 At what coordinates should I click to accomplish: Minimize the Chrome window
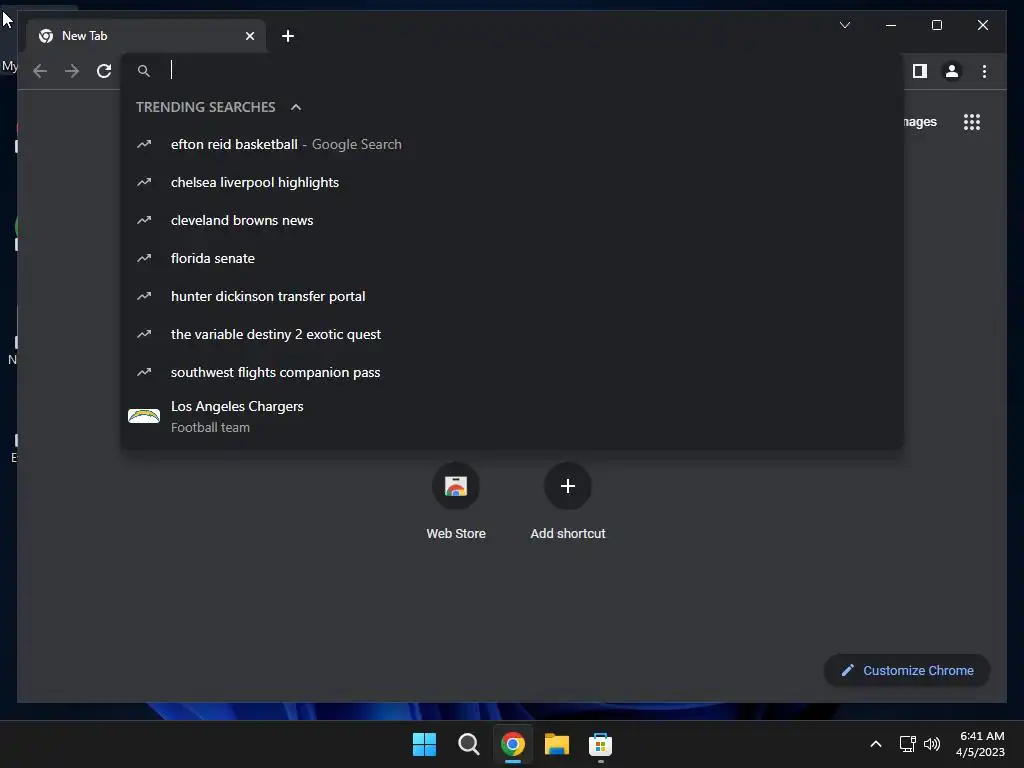891,25
